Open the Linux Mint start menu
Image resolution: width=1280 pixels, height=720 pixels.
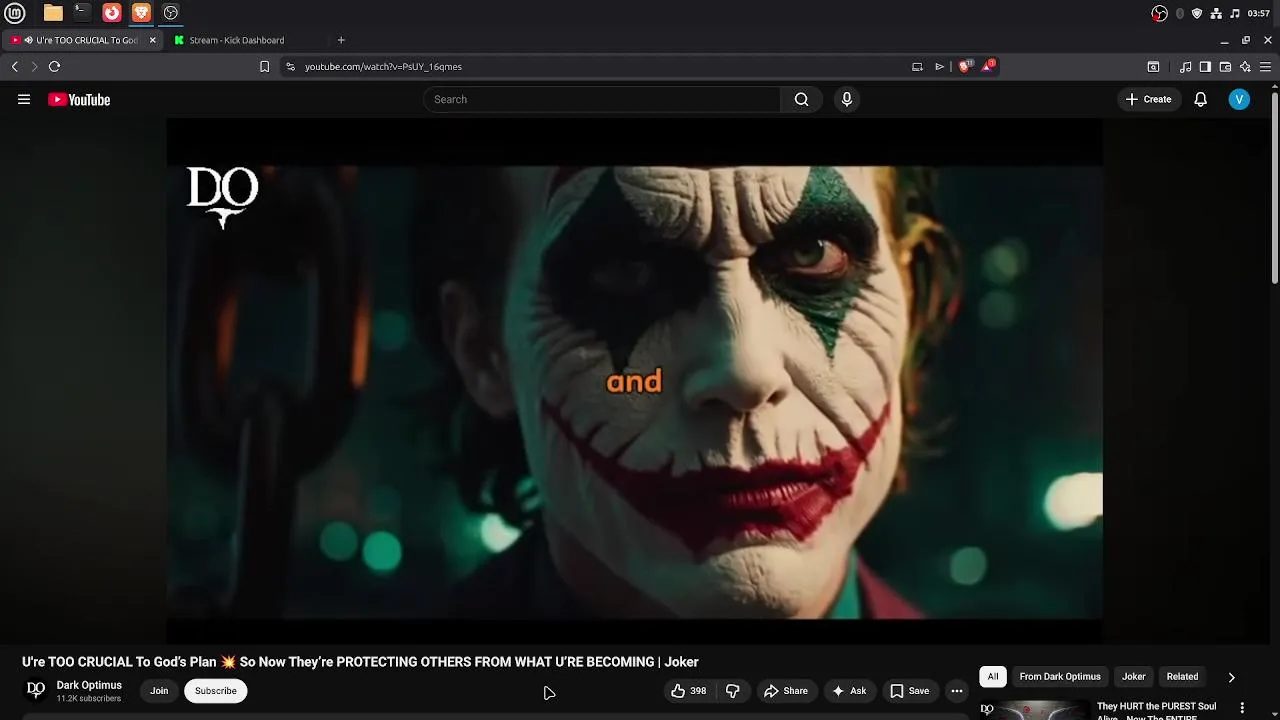coord(15,13)
